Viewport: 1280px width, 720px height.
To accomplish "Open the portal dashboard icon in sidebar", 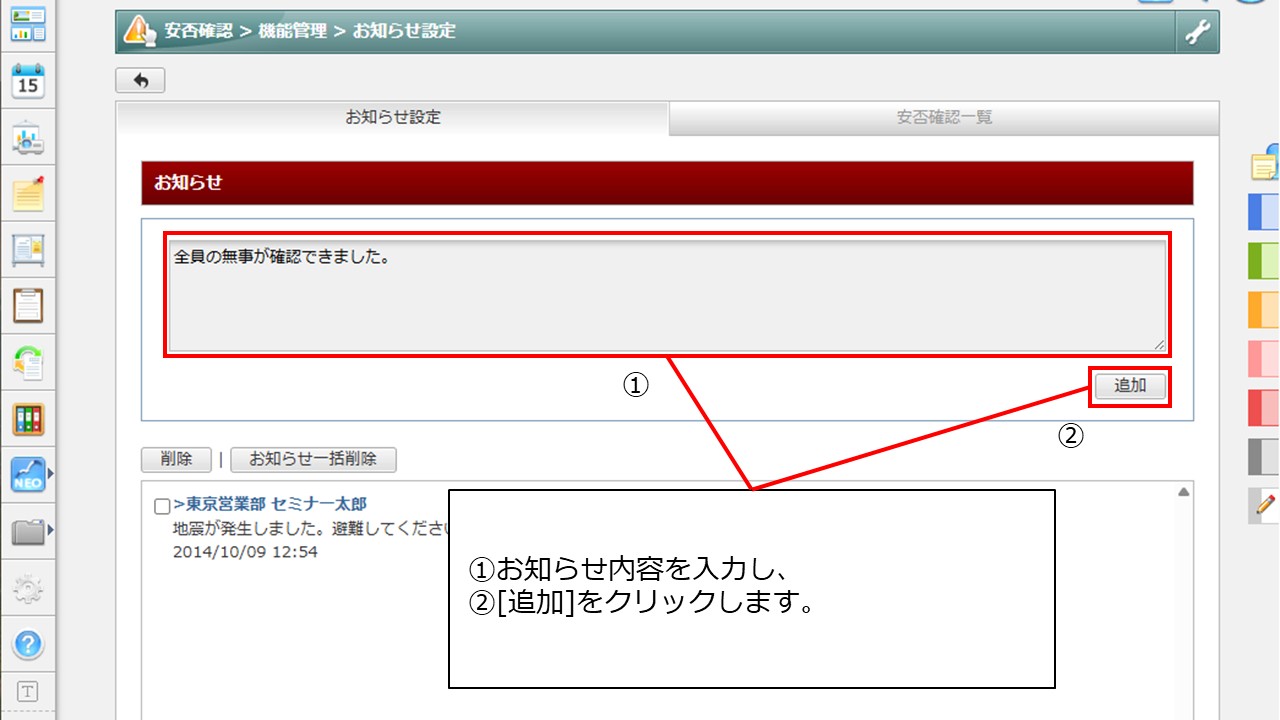I will pos(28,25).
